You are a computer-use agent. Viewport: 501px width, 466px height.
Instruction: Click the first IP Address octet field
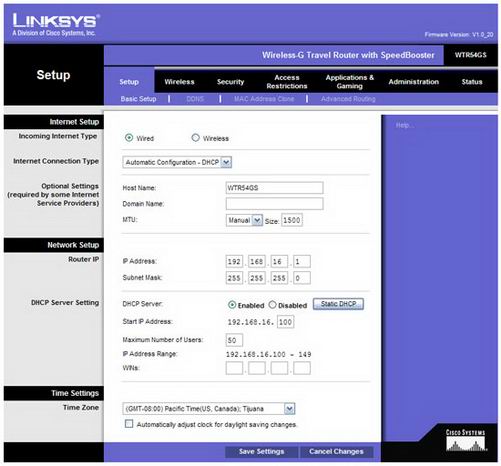[234, 262]
